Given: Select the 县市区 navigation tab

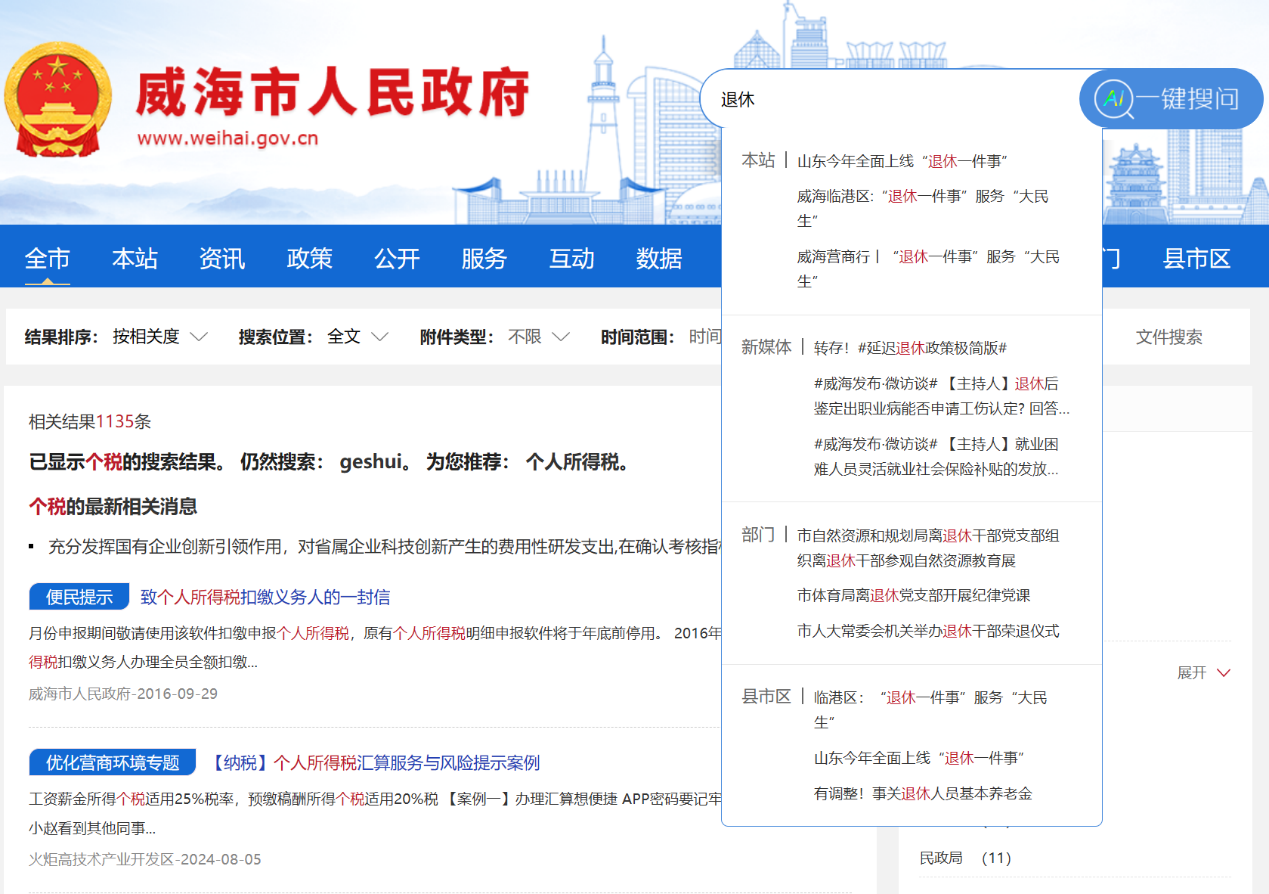Looking at the screenshot, I should (1196, 259).
